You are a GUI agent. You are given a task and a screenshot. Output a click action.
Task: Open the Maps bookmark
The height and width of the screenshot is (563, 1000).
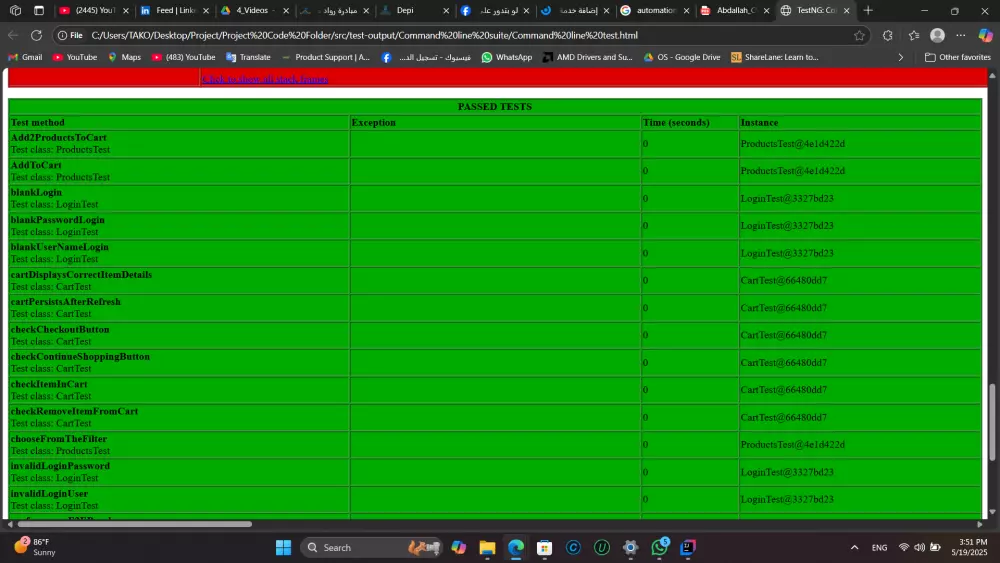tap(124, 57)
